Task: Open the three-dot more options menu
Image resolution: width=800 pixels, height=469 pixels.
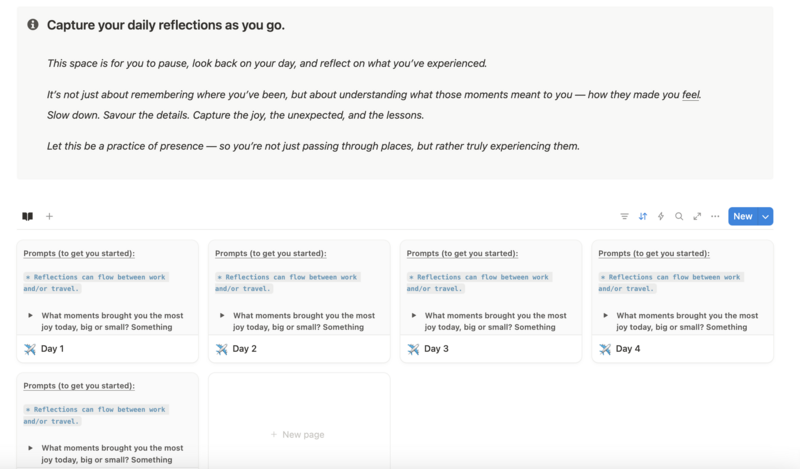Action: (x=715, y=216)
